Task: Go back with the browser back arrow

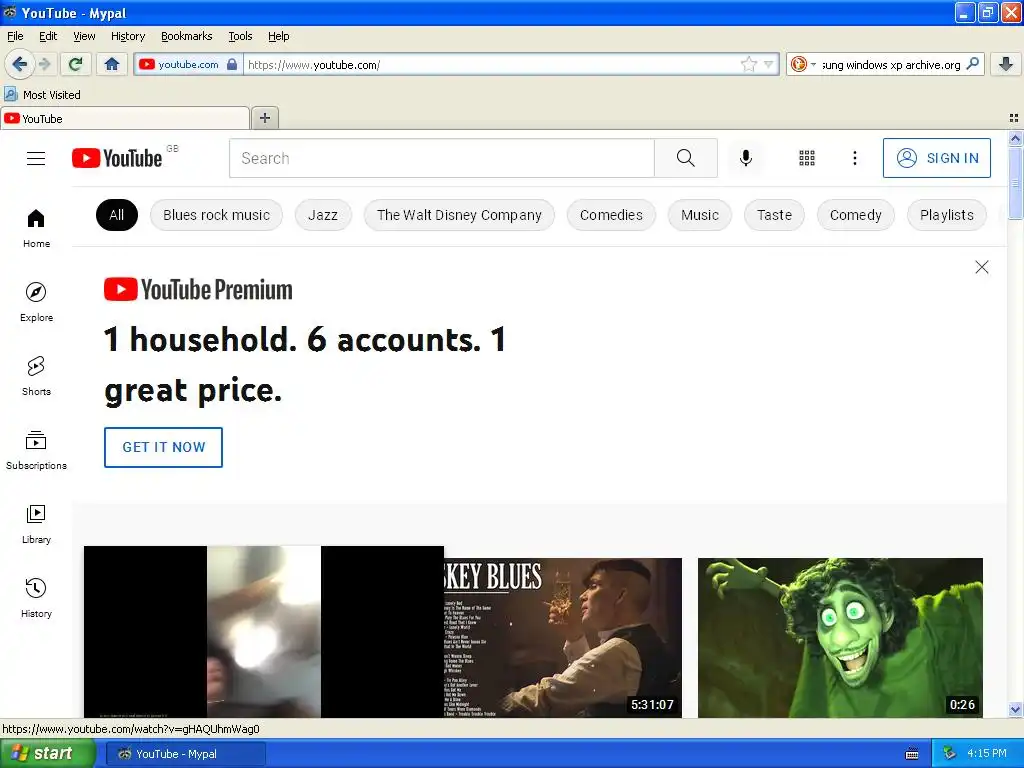Action: 19,64
